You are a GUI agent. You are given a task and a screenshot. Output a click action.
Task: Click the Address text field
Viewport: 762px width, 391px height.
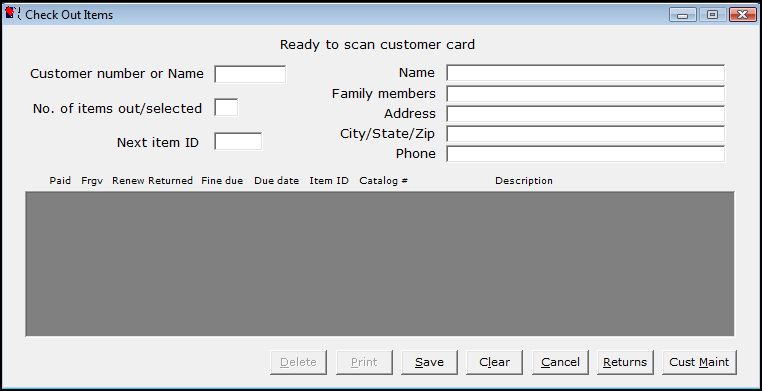point(586,114)
